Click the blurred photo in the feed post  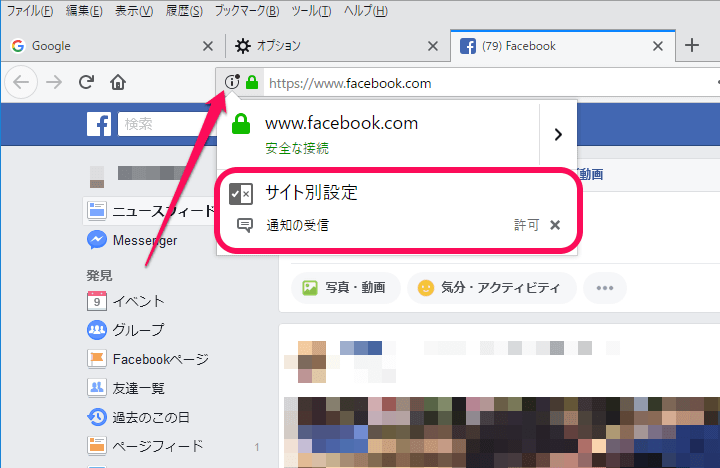pos(502,432)
